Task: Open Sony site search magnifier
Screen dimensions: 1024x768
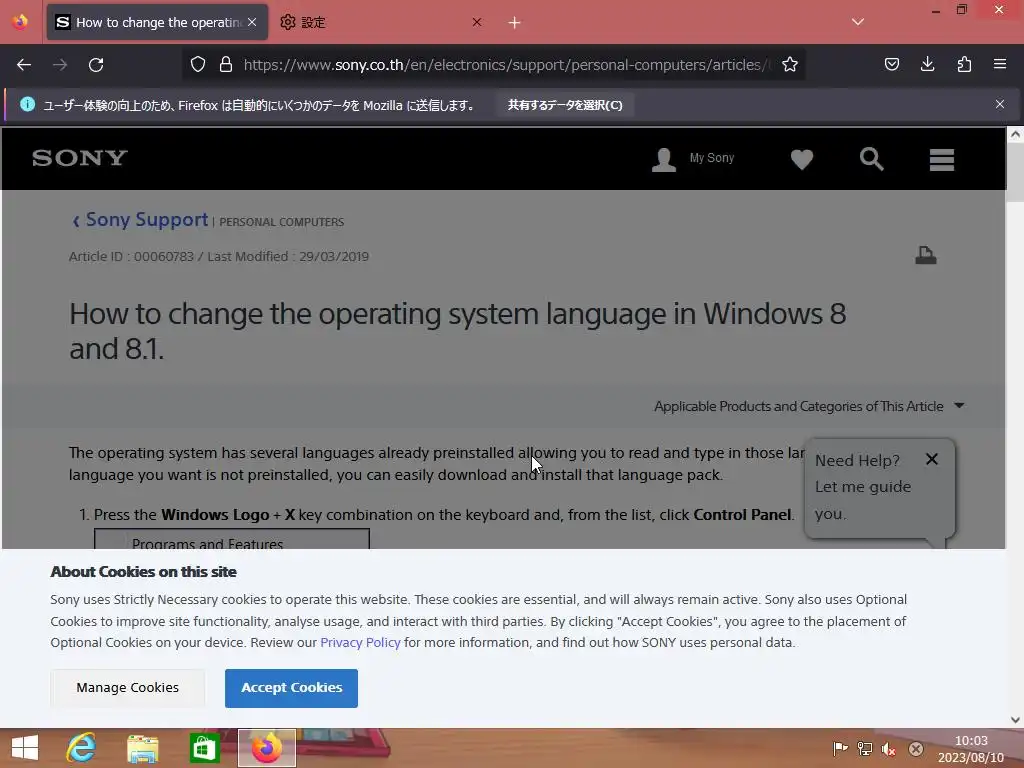Action: click(x=871, y=159)
